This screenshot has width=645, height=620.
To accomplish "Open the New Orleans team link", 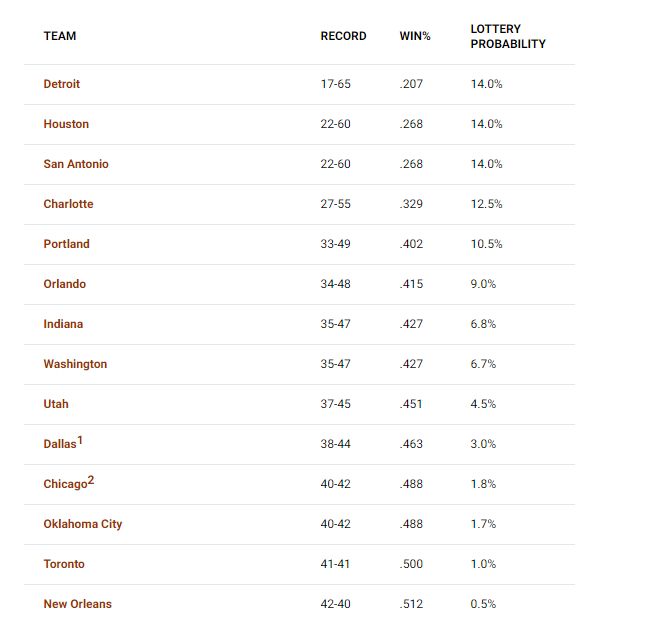I will click(x=78, y=604).
